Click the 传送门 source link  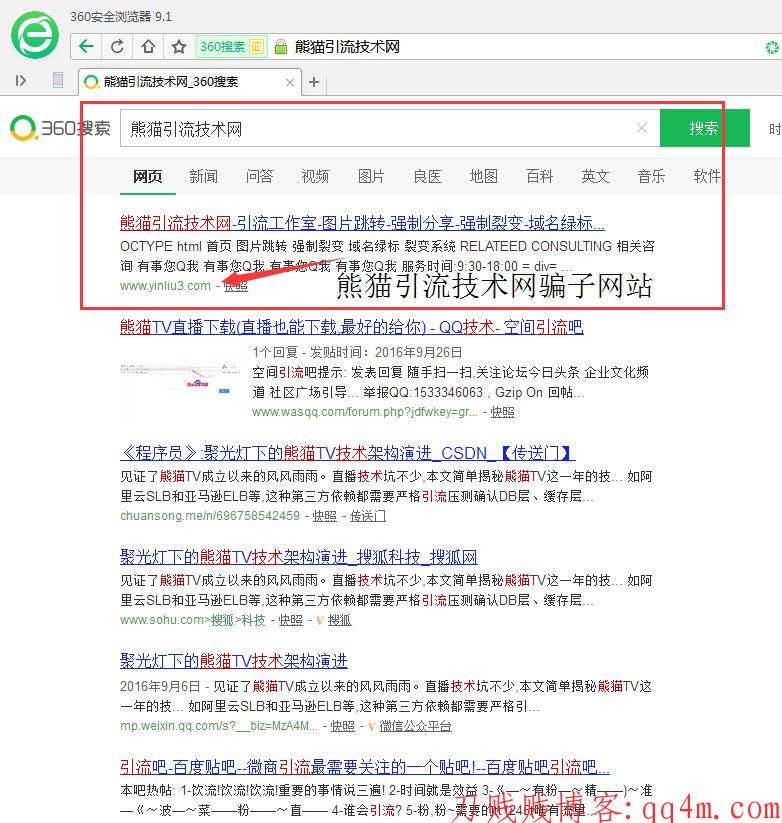368,516
